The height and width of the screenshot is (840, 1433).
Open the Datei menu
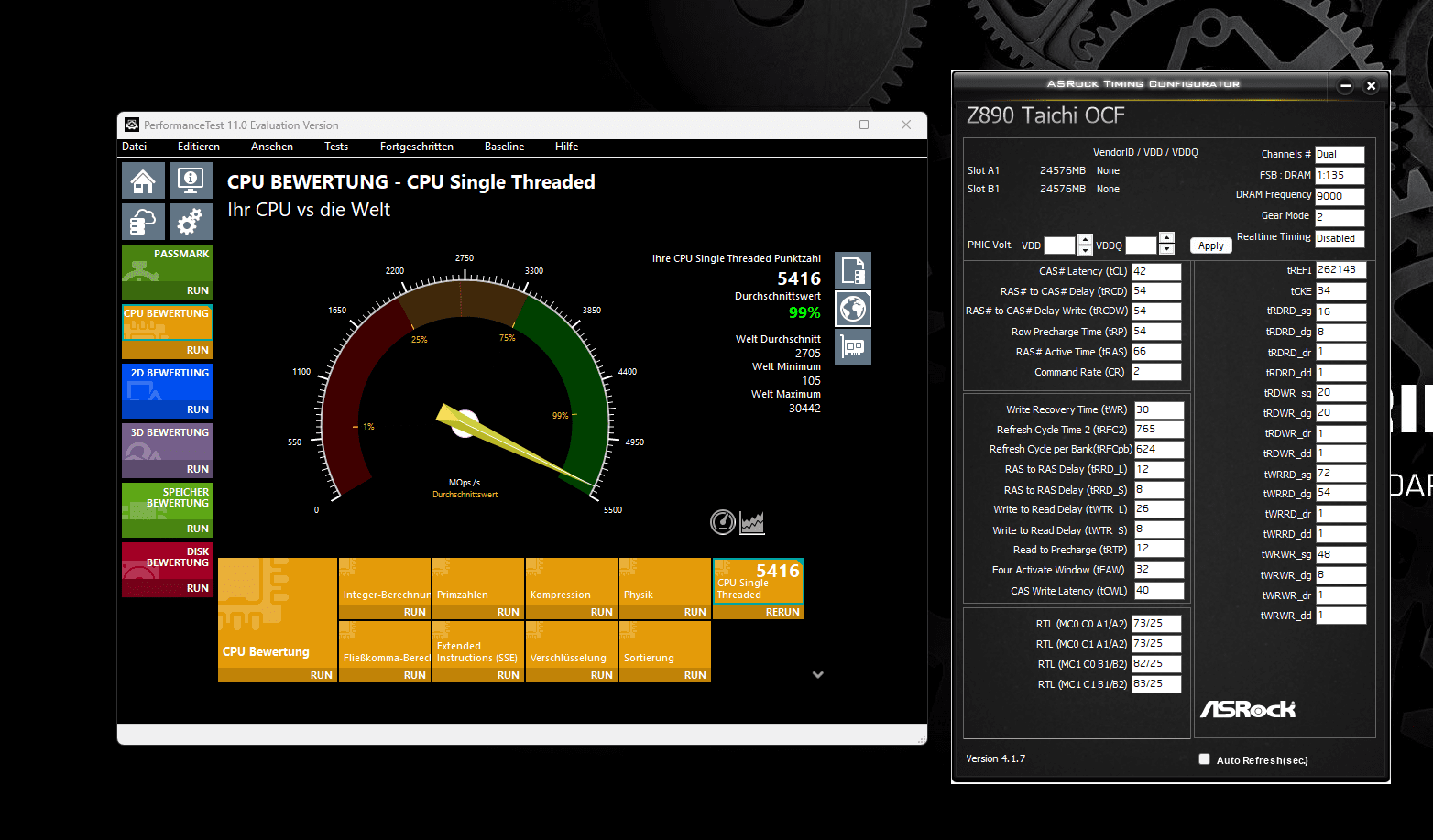134,147
